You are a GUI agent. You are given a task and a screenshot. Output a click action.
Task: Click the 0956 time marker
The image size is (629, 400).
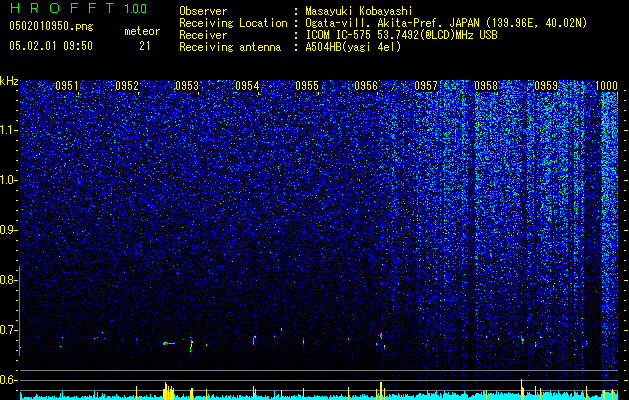click(x=366, y=86)
